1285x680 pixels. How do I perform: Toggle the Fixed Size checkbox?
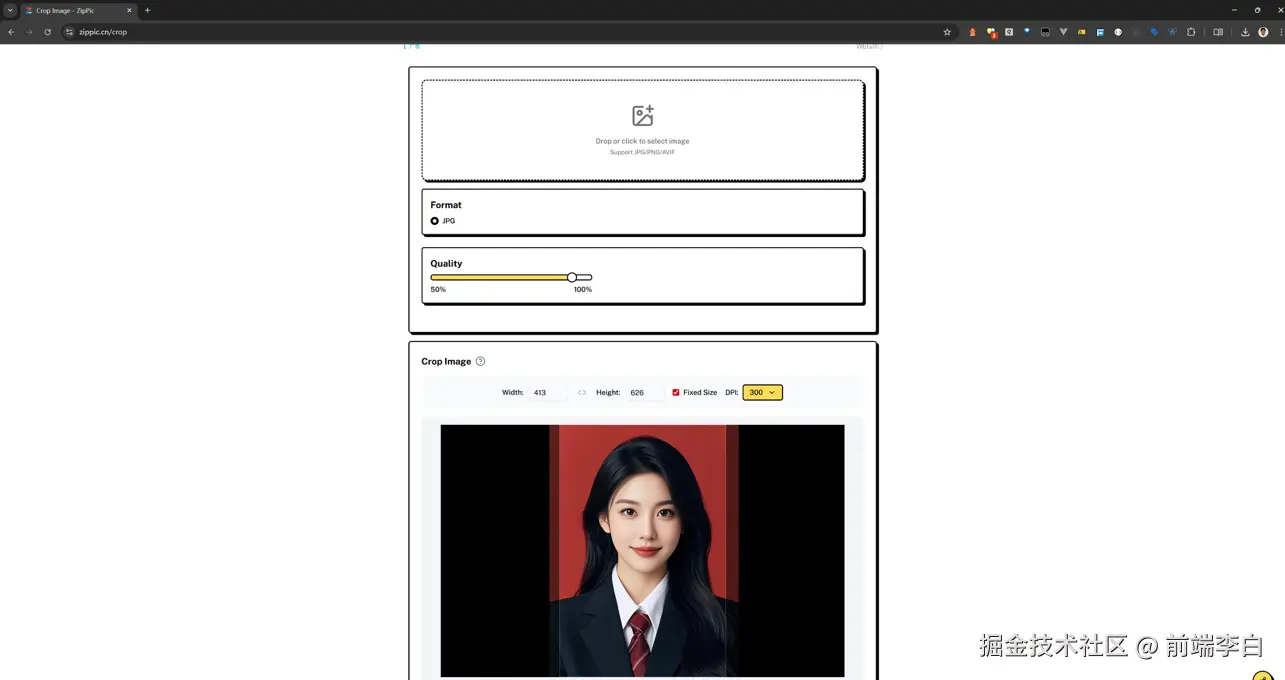[676, 392]
